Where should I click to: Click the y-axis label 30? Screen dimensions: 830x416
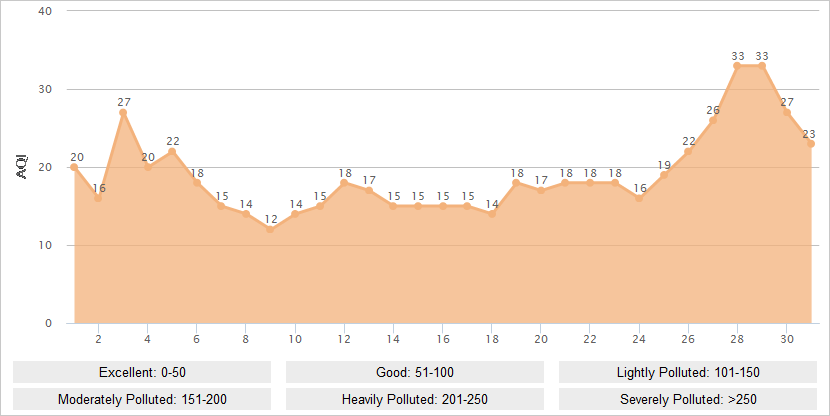click(45, 89)
